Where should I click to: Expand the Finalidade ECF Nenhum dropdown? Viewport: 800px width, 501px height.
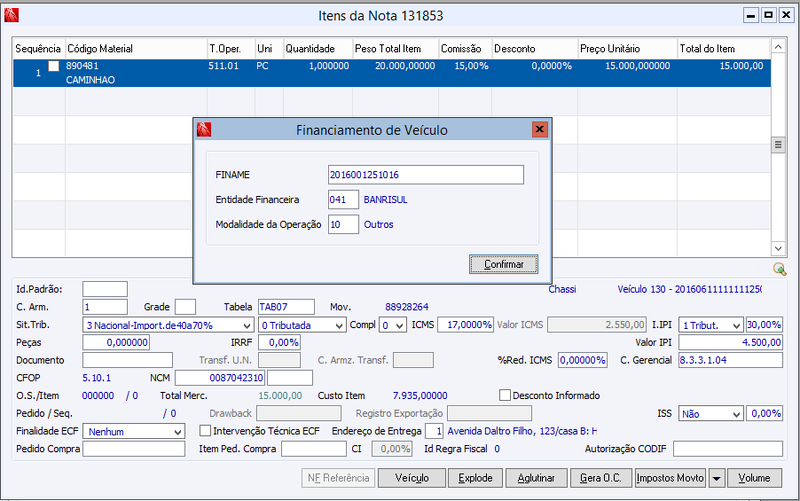point(133,432)
